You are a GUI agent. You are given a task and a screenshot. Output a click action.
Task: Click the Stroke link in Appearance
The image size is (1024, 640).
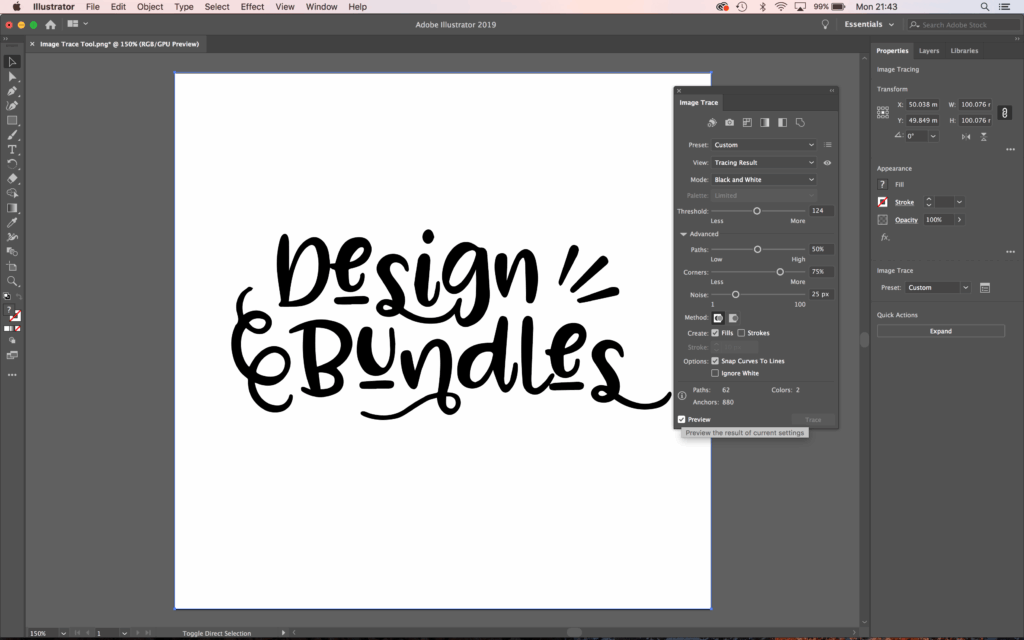pyautogui.click(x=904, y=202)
